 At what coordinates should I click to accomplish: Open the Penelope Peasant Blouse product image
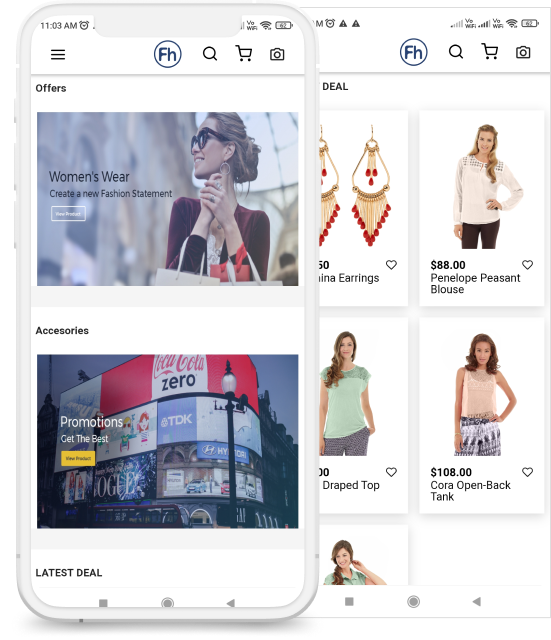click(482, 187)
